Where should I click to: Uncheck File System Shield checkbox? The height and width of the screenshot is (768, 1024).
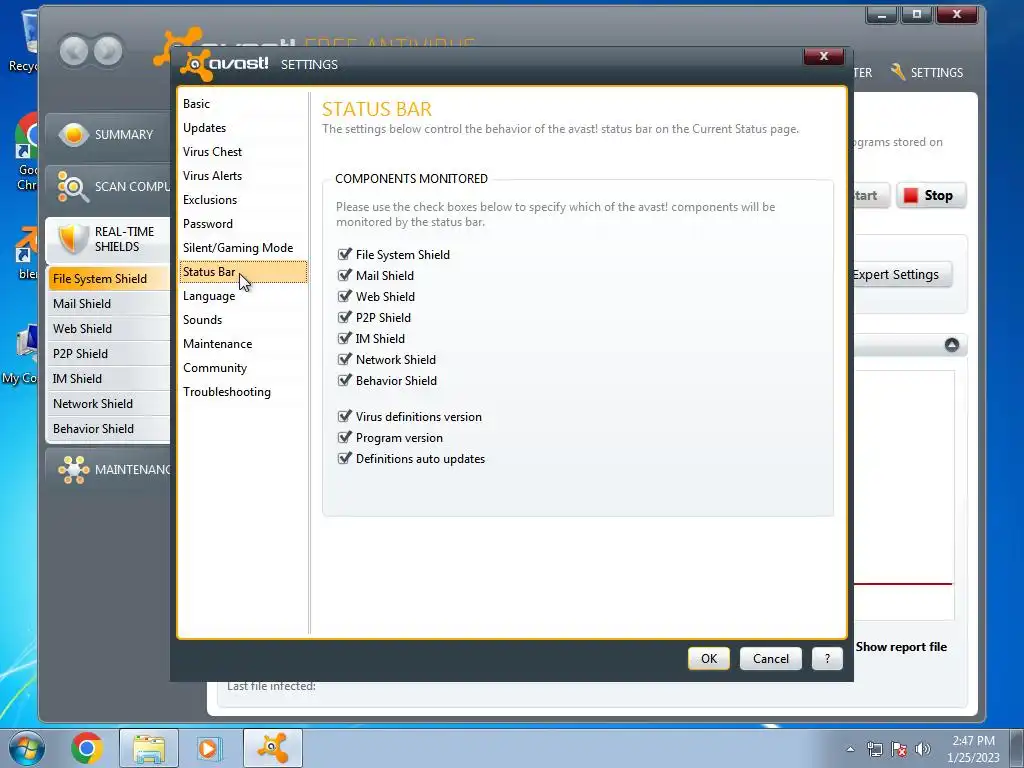point(344,254)
